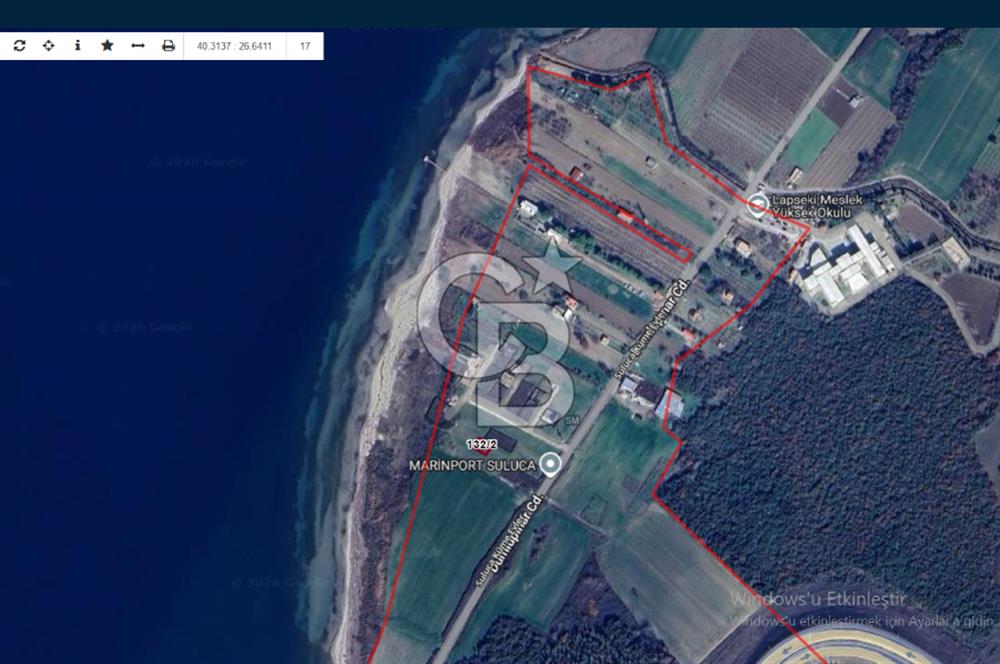1000x664 pixels.
Task: Select the measure distance arrow tool
Action: pos(138,46)
